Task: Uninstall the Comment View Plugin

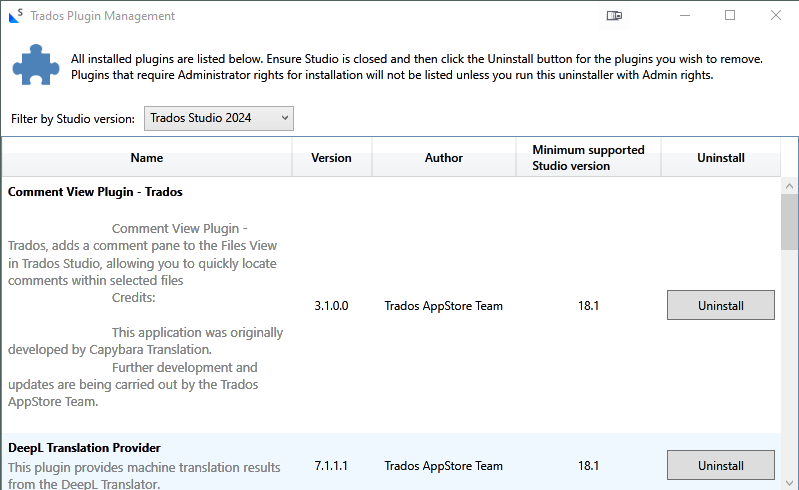Action: (x=721, y=305)
